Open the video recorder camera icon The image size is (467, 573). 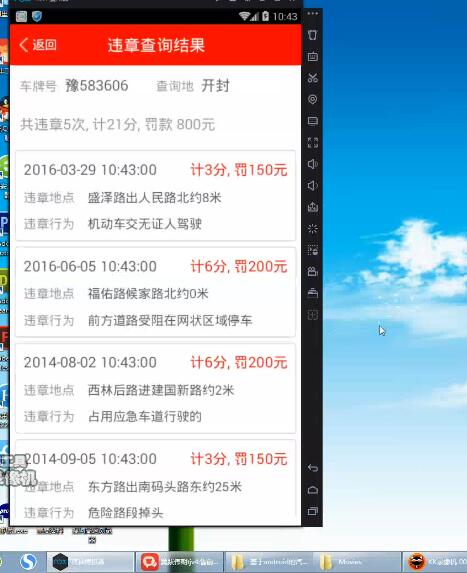[312, 272]
